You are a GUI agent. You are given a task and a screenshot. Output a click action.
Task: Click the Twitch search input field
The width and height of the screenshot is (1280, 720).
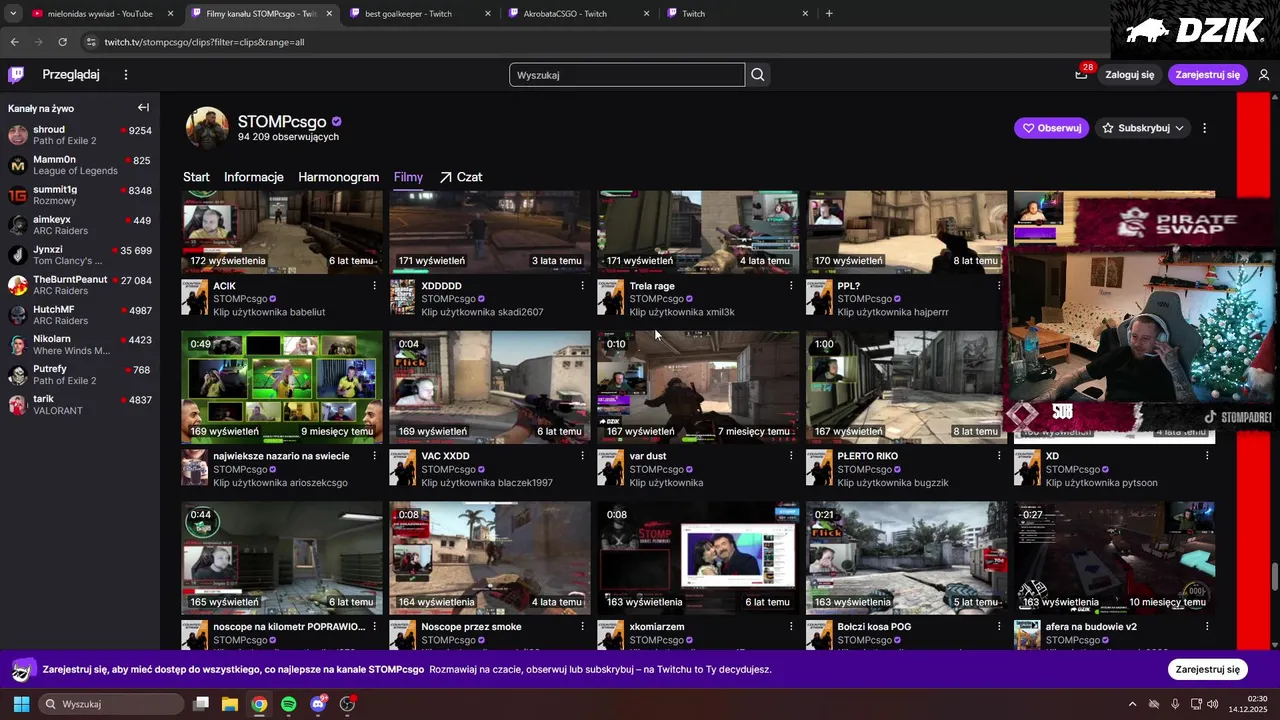click(627, 75)
